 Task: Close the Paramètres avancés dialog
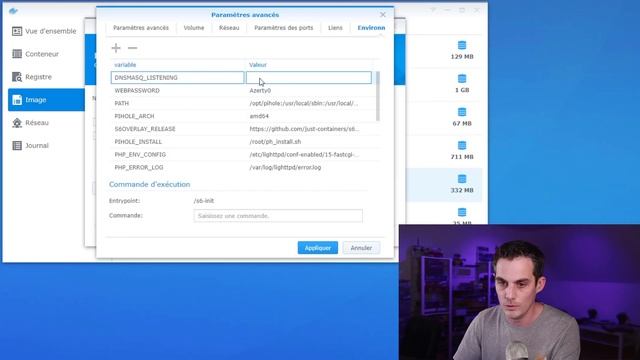coord(382,15)
